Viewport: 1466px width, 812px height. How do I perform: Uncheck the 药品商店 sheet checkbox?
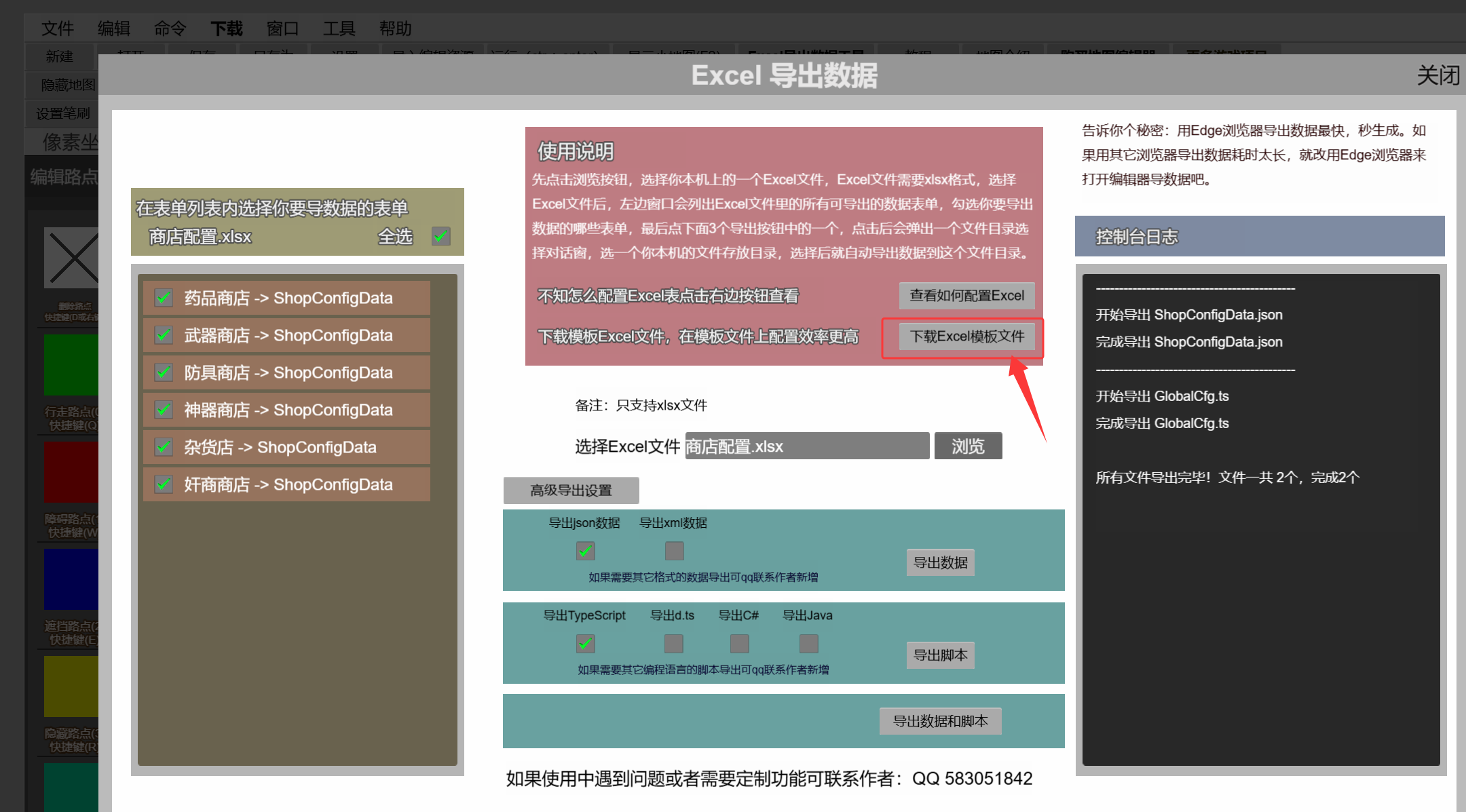pos(164,298)
